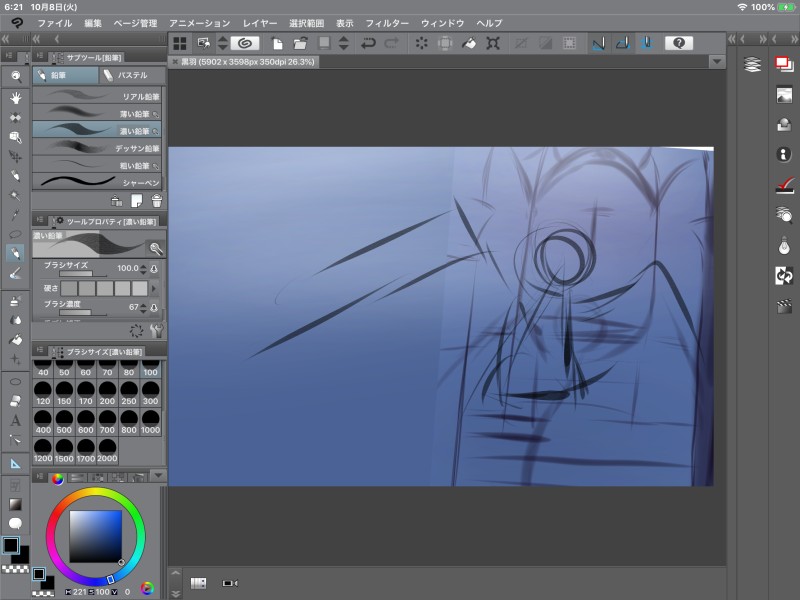Expand the canvas tab list dropdown
This screenshot has height=600, width=800.
717,62
